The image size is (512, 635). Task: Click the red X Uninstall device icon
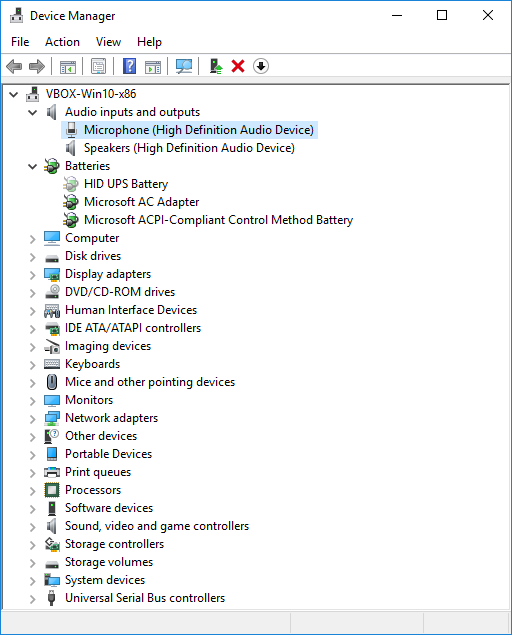tap(238, 66)
